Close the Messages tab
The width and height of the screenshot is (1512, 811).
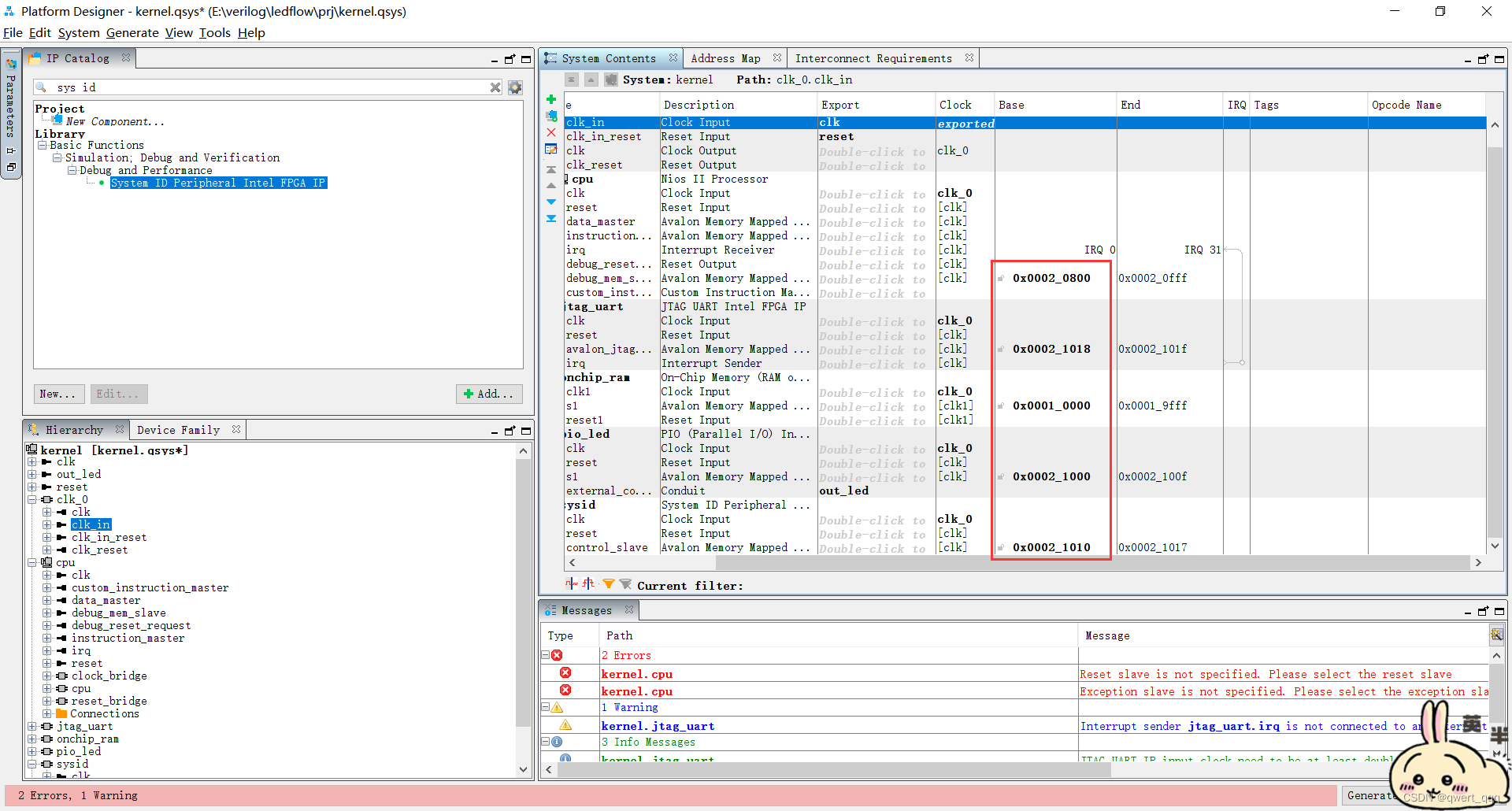[x=629, y=609]
